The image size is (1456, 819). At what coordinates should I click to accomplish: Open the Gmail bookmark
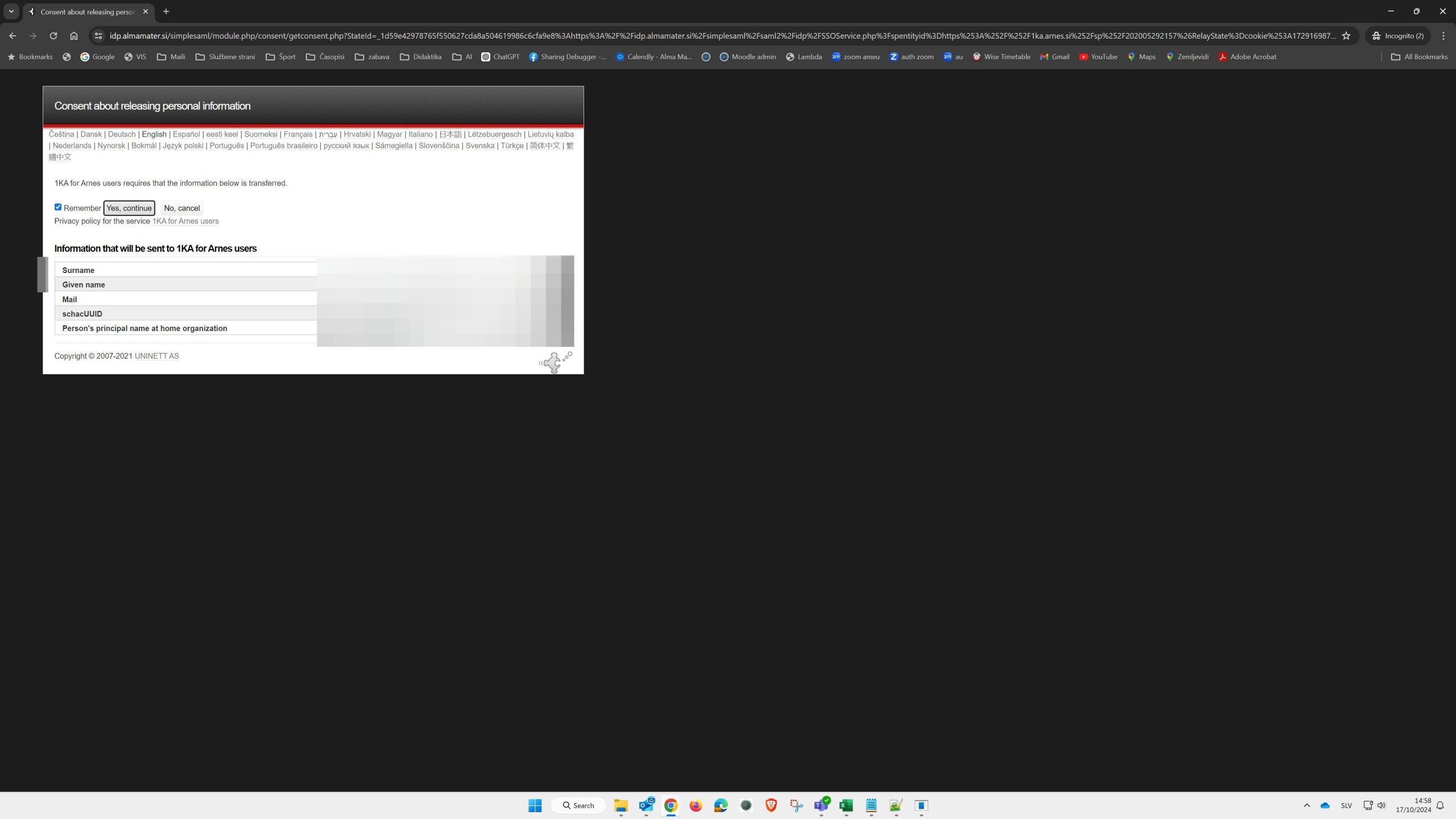click(x=1054, y=57)
